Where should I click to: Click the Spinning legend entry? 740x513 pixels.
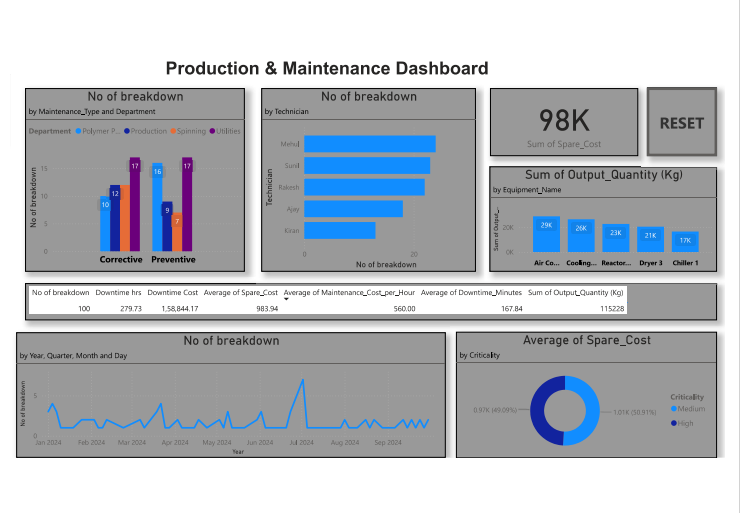click(188, 131)
